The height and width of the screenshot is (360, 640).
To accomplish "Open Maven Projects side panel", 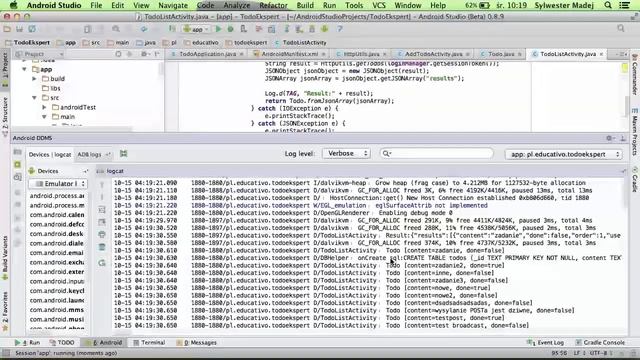I will point(635,131).
